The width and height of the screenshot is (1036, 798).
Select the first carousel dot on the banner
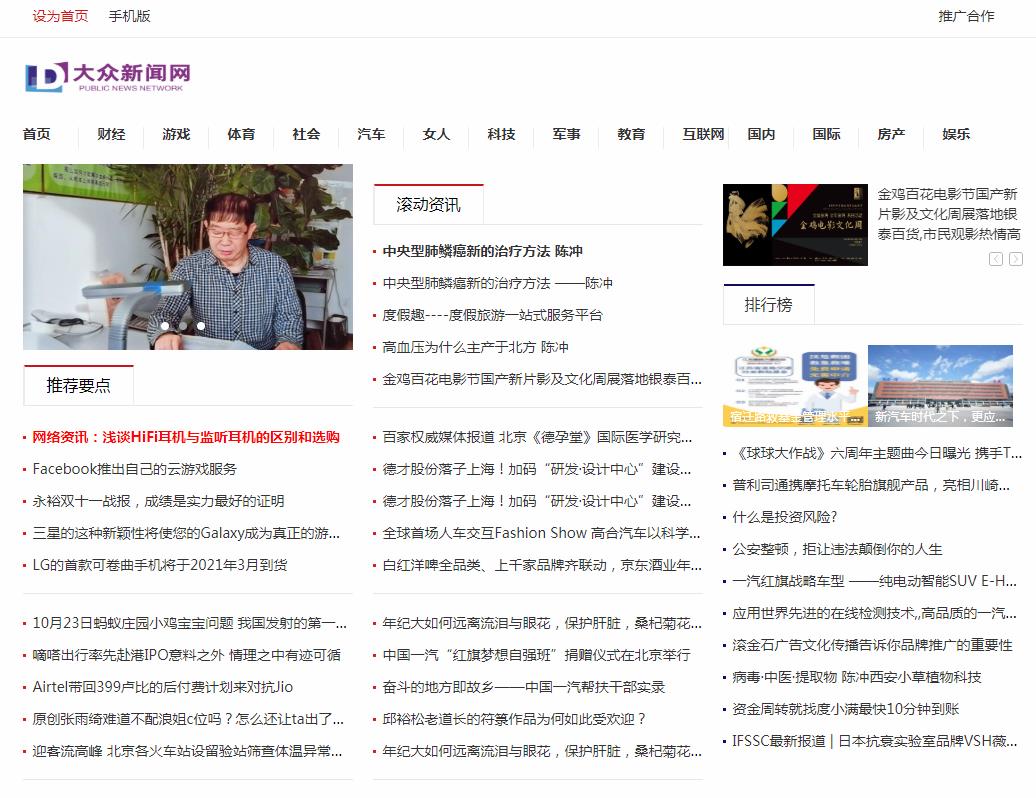165,326
